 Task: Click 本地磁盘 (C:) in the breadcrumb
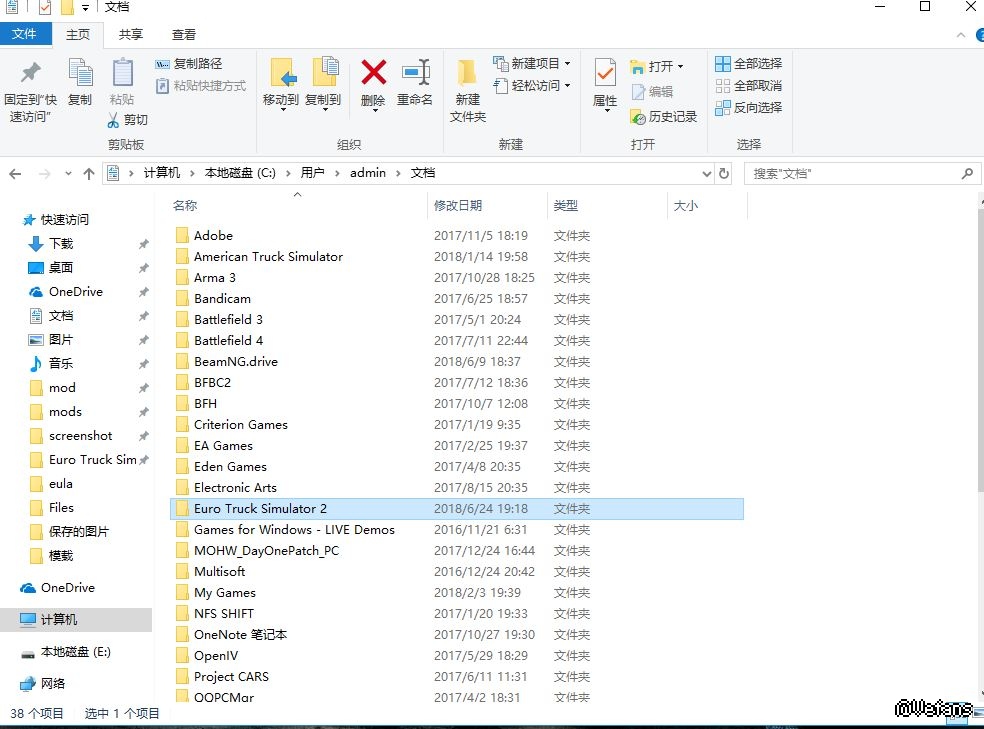240,173
